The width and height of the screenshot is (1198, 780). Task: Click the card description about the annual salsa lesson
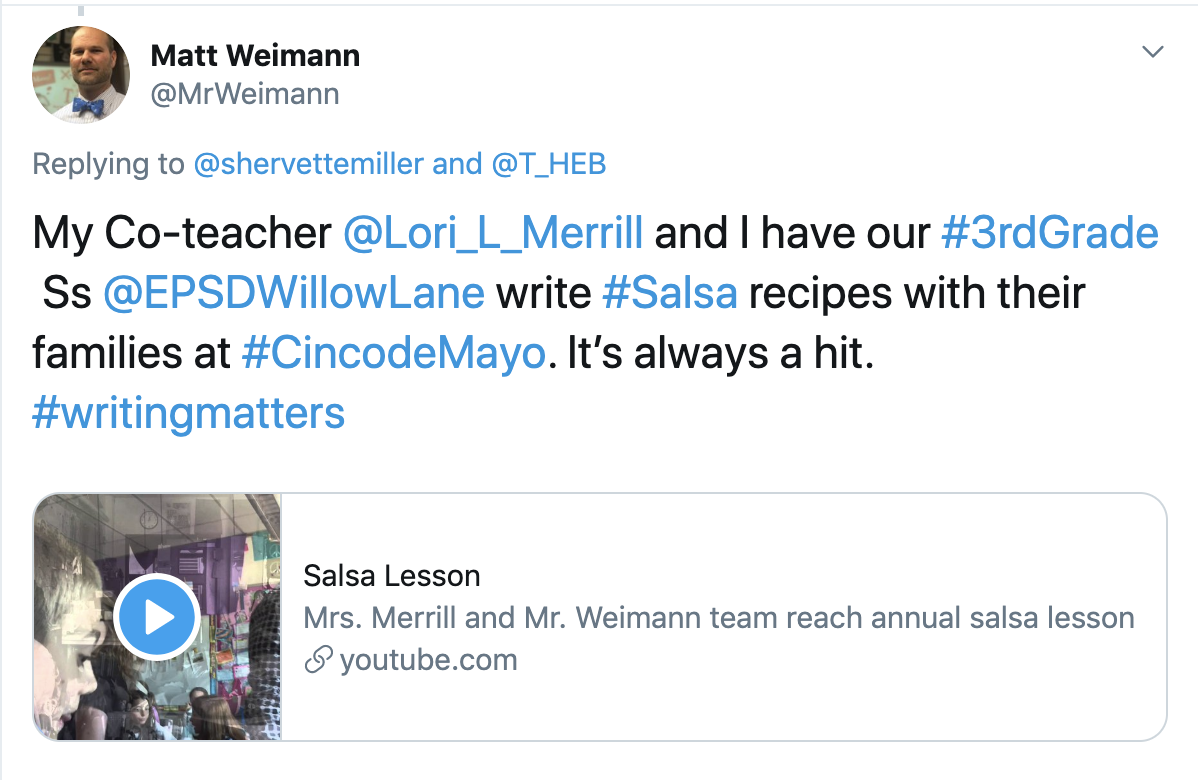pos(719,618)
